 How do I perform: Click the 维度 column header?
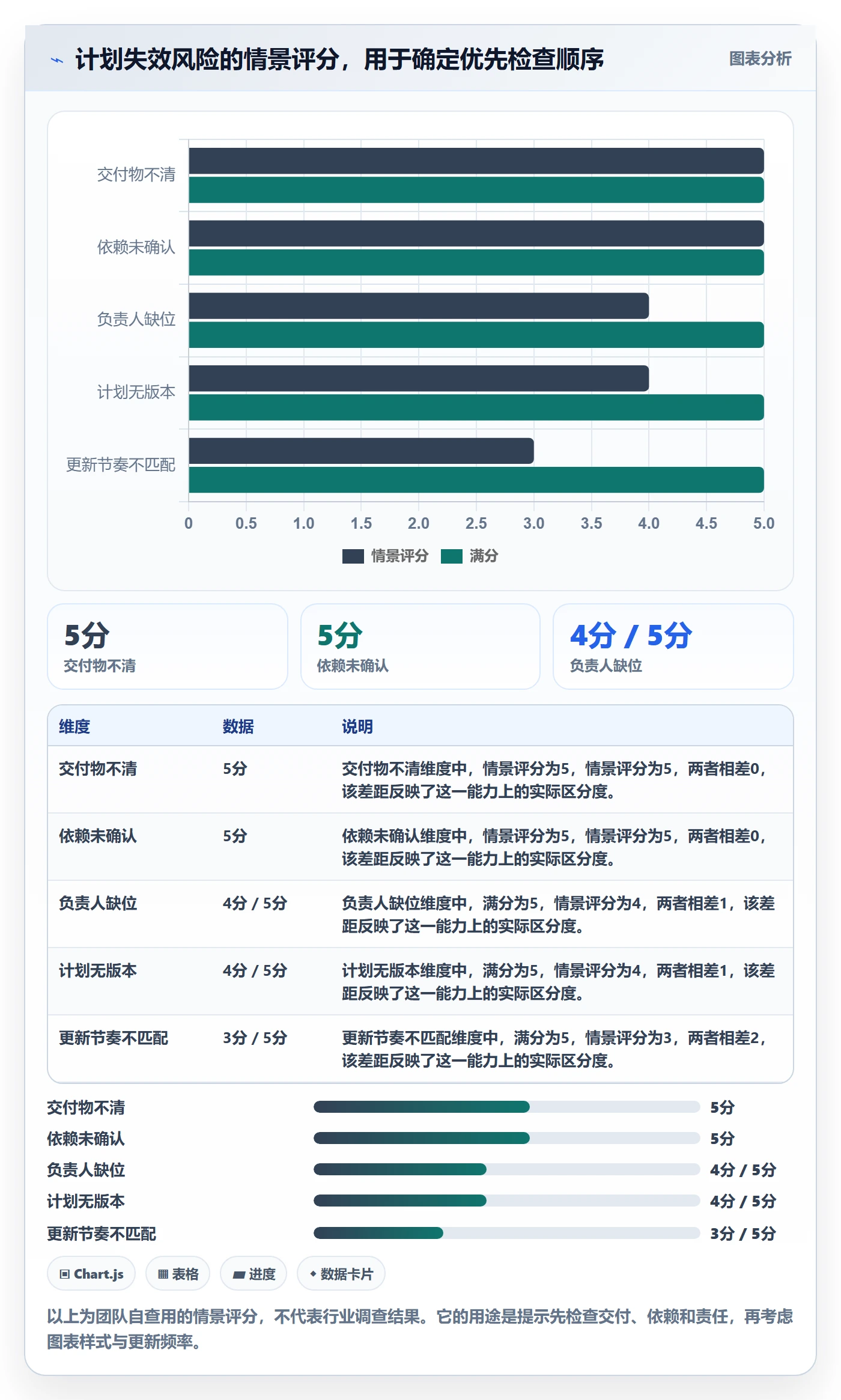pyautogui.click(x=74, y=726)
